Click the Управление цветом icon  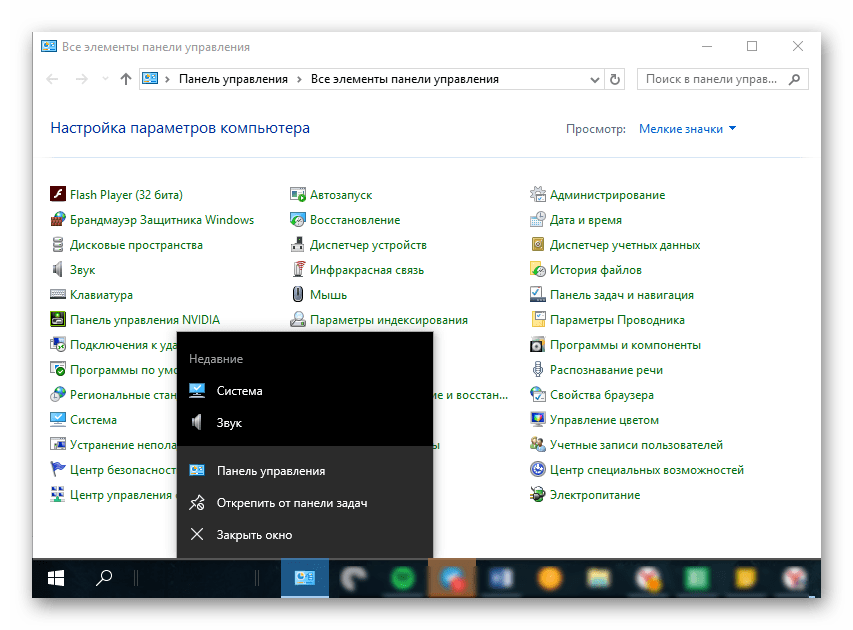click(x=537, y=419)
